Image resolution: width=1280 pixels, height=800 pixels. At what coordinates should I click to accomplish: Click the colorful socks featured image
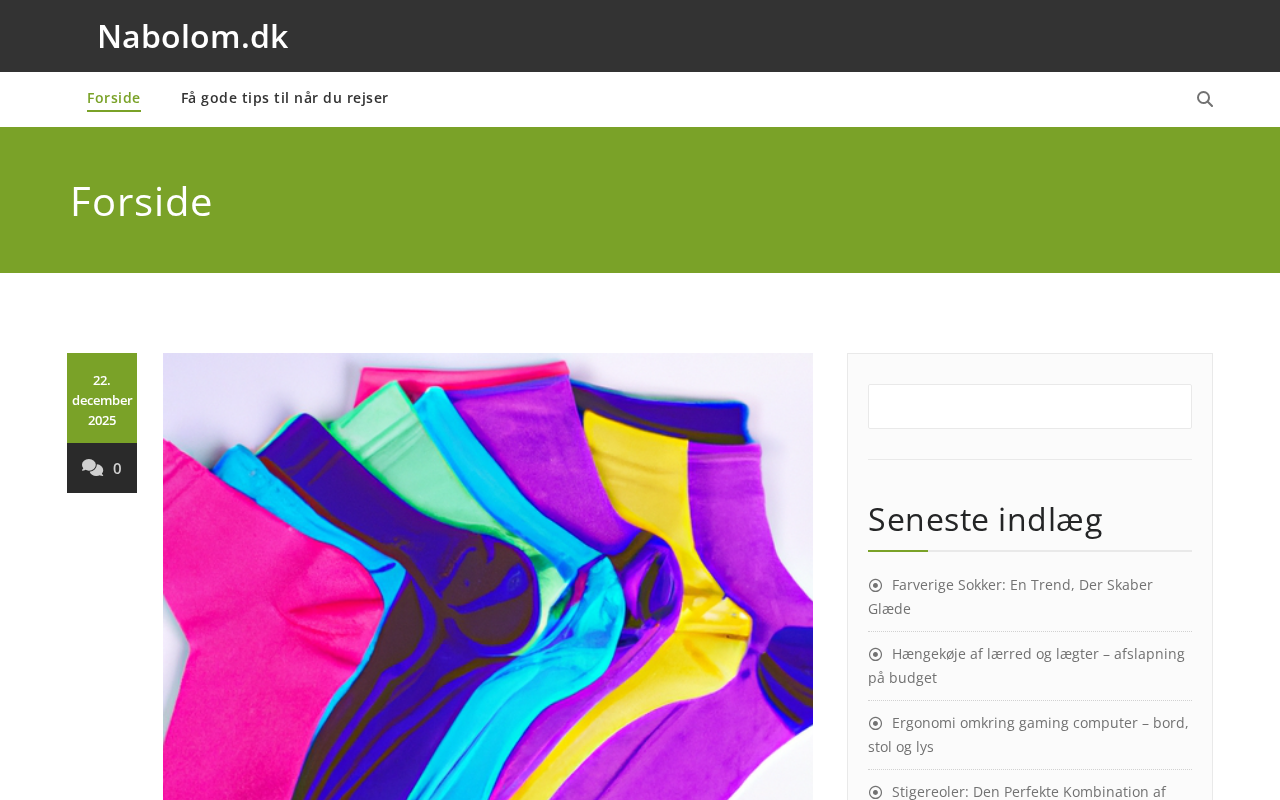488,576
